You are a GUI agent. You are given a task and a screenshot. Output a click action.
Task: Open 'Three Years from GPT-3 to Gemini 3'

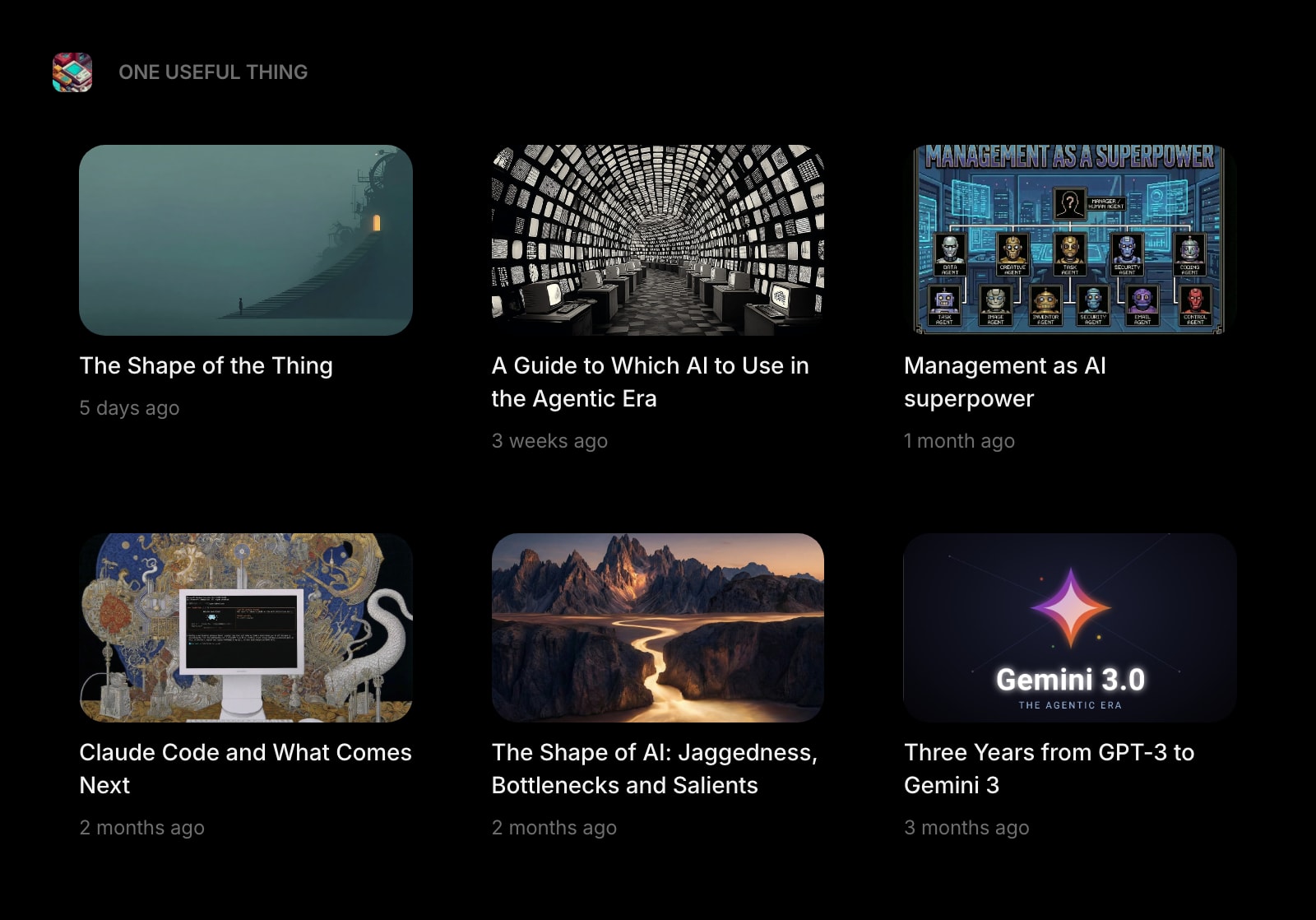[1050, 769]
